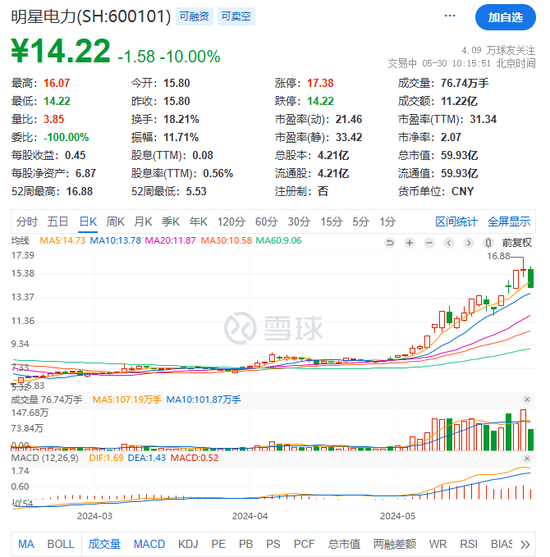Image resolution: width=550 pixels, height=557 pixels.
Task: Switch to the 五日 chart tab
Action: [58, 222]
